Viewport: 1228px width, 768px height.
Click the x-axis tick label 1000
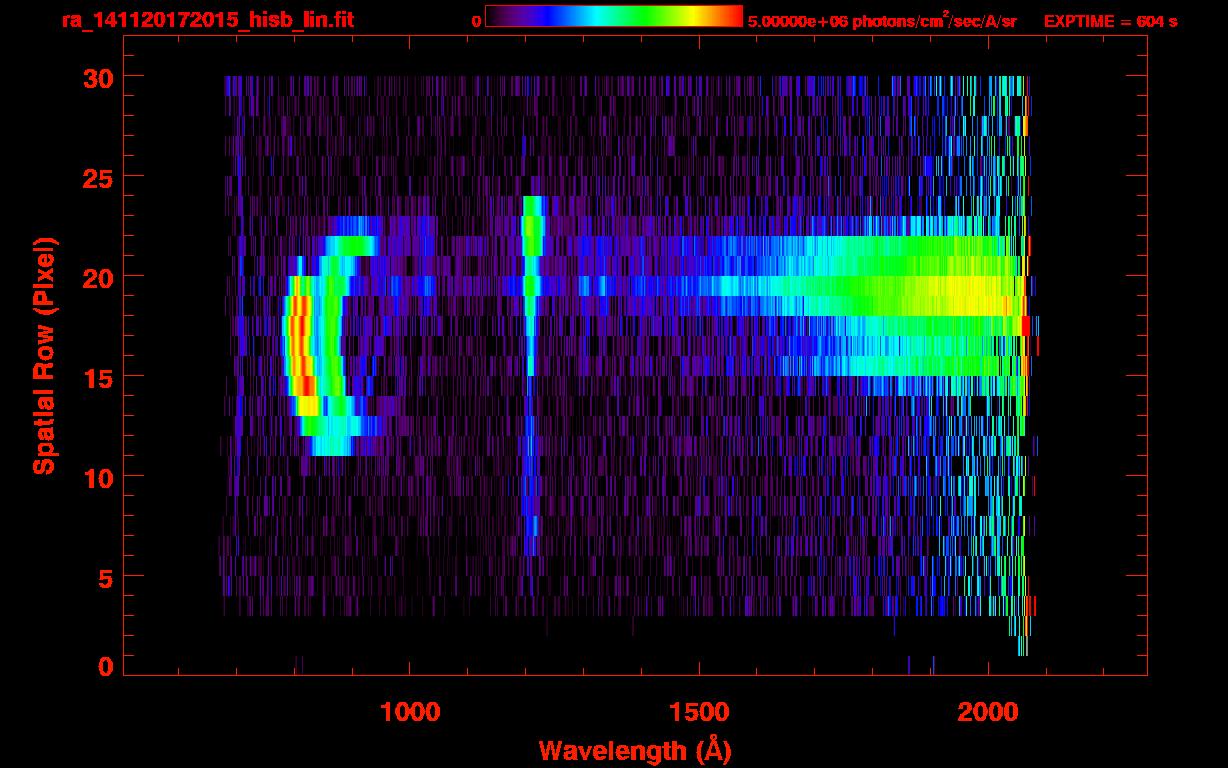pos(410,712)
